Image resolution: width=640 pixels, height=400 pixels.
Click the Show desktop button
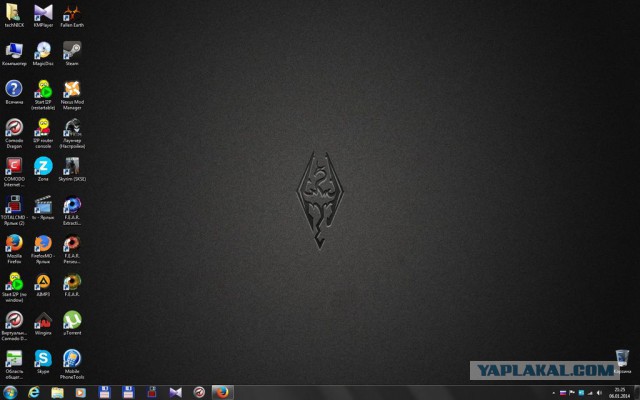point(637,392)
